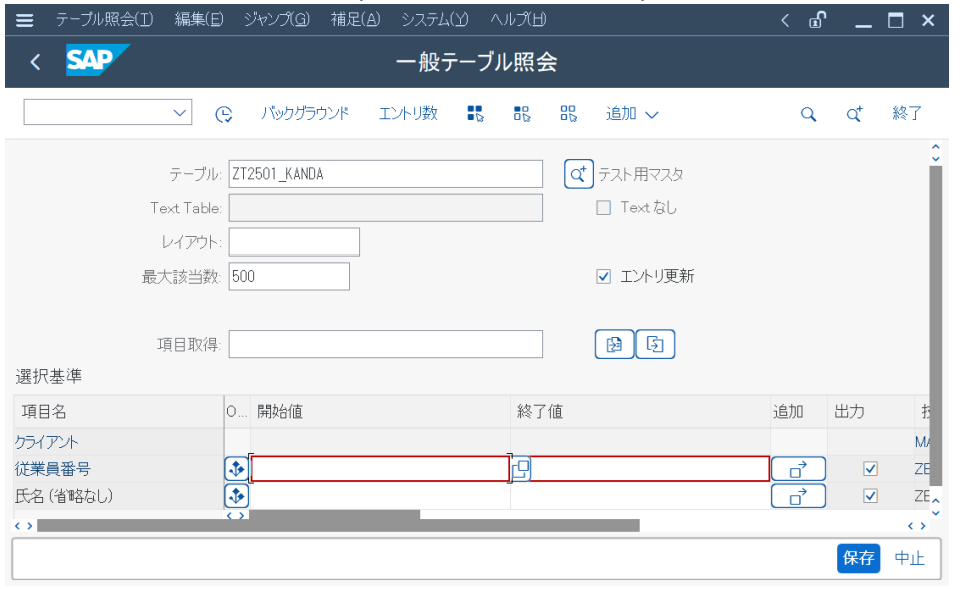
Task: Uncheck the エントリ更新 checkbox
Action: [604, 277]
